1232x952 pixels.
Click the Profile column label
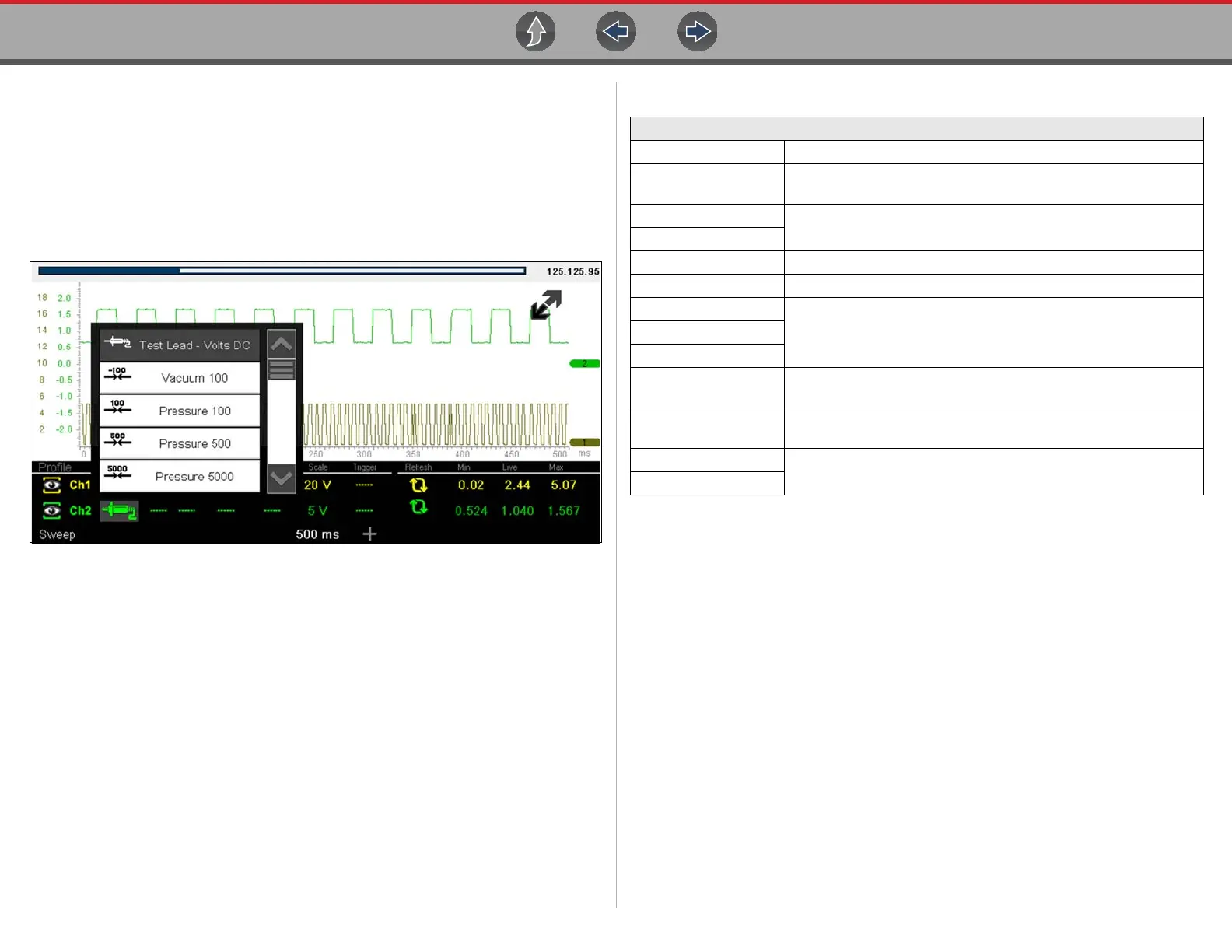pos(54,467)
